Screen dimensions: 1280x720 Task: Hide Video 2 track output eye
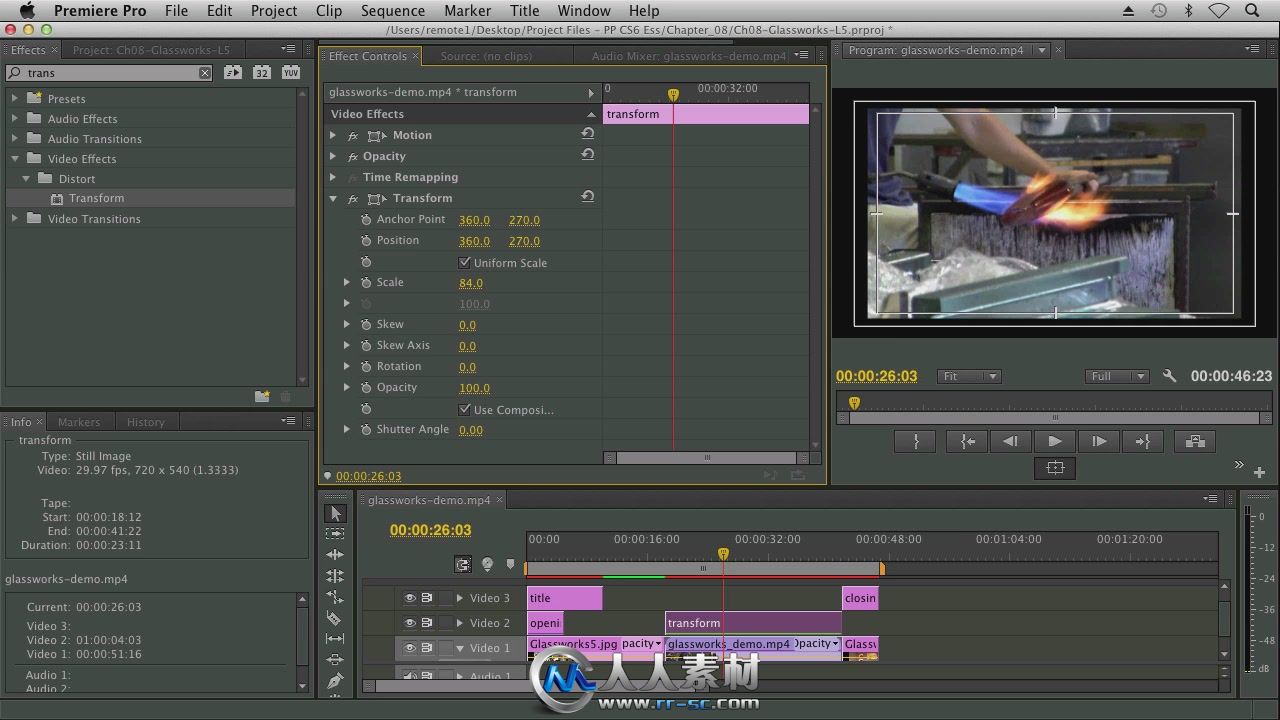(409, 623)
